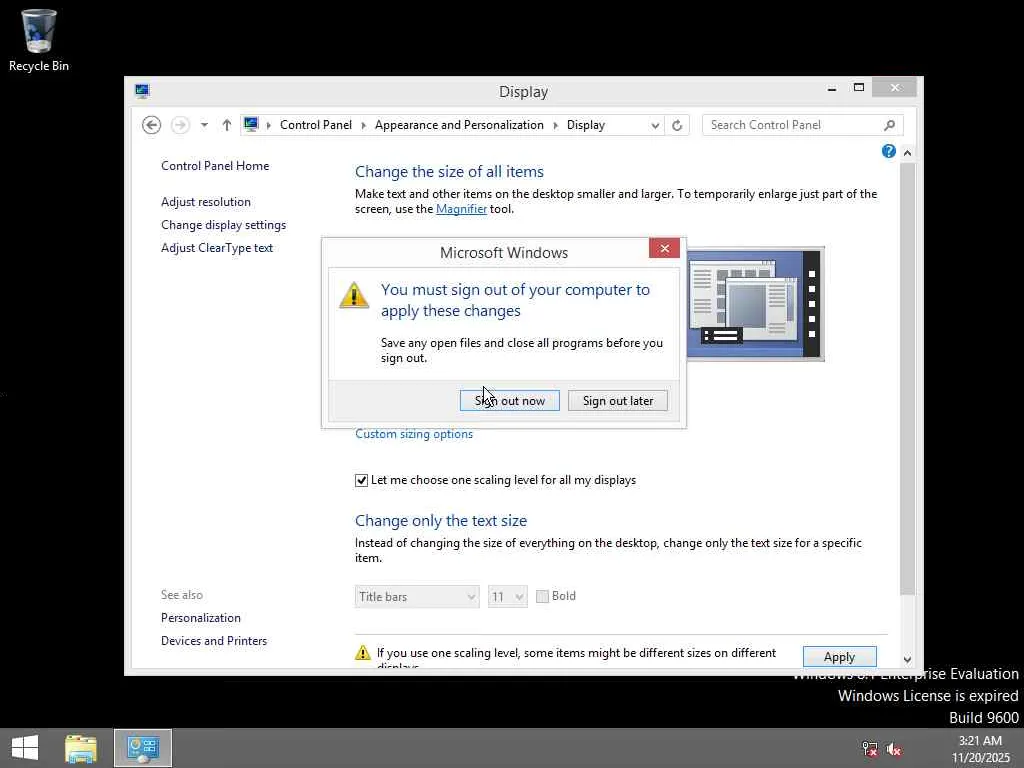Screen dimensions: 1024x768
Task: Open the Recycle Bin desktop icon
Action: point(39,40)
